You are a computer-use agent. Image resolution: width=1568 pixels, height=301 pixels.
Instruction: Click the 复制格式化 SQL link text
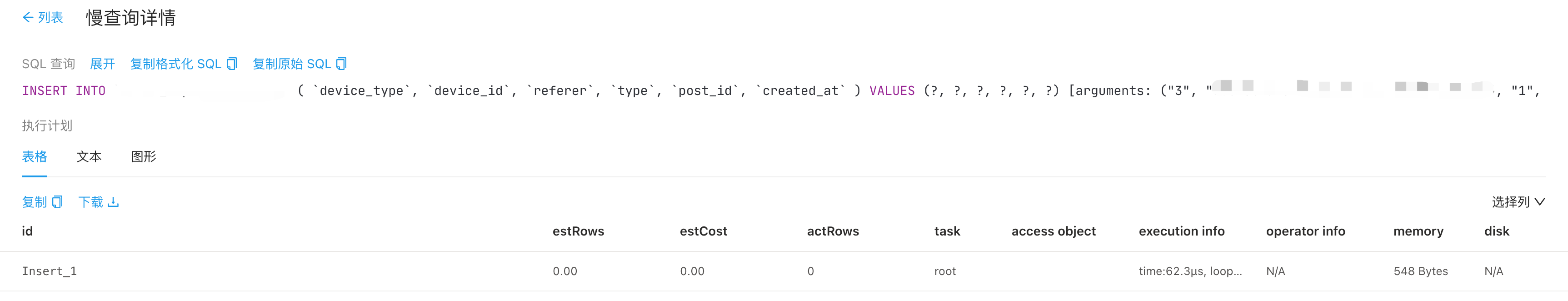pos(175,64)
